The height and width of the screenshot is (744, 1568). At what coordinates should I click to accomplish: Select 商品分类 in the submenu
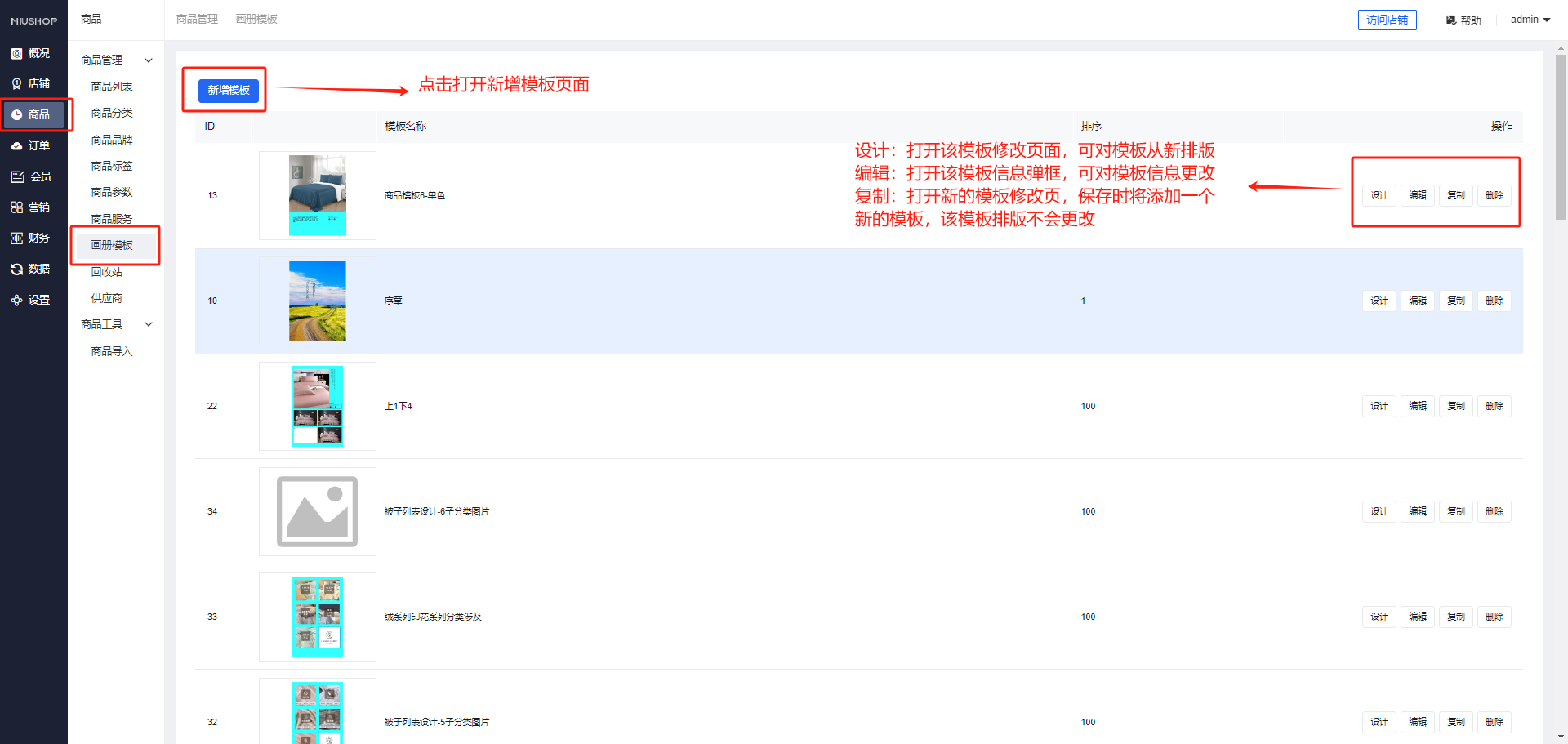(112, 114)
